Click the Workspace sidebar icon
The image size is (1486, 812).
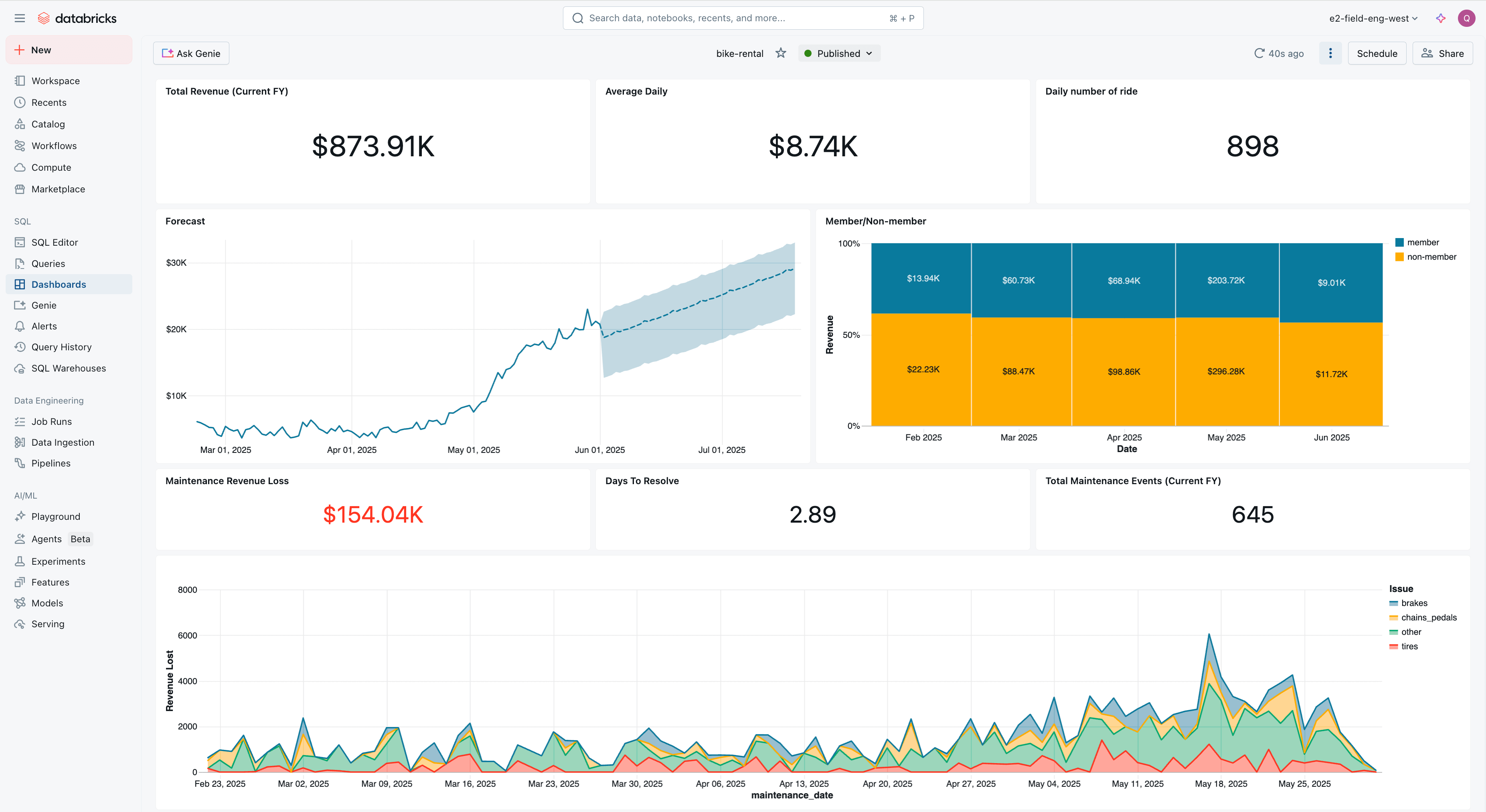20,81
